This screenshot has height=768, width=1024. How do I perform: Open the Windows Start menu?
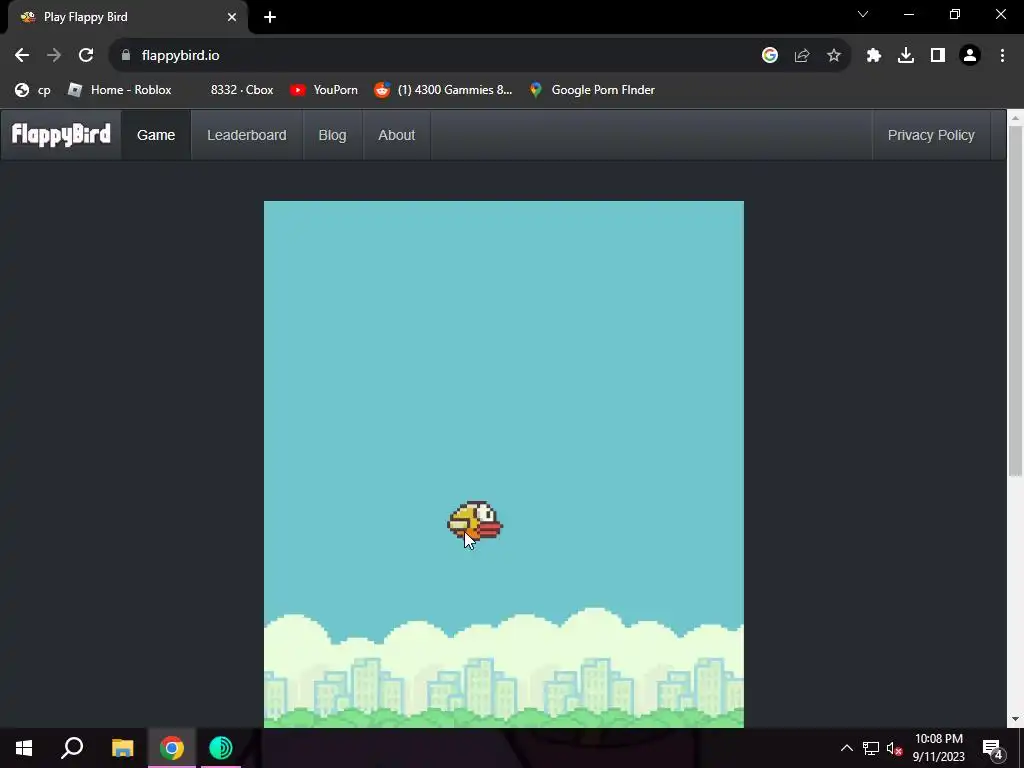(24, 748)
